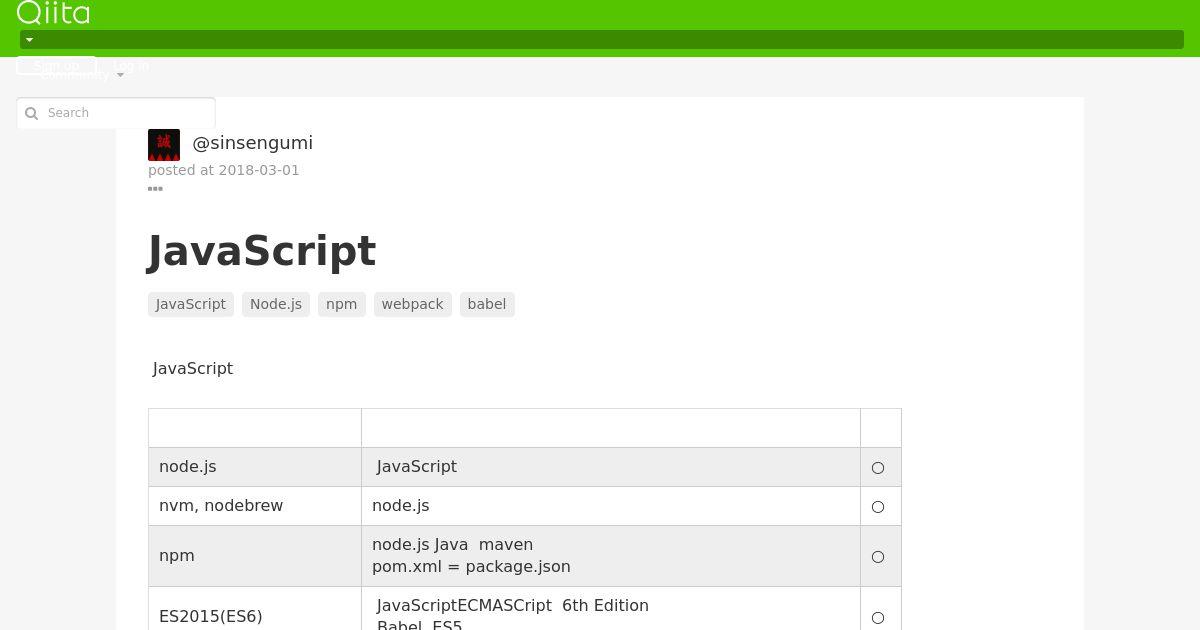
Task: Click the circle mark in nvm, nodebrew row
Action: [878, 507]
